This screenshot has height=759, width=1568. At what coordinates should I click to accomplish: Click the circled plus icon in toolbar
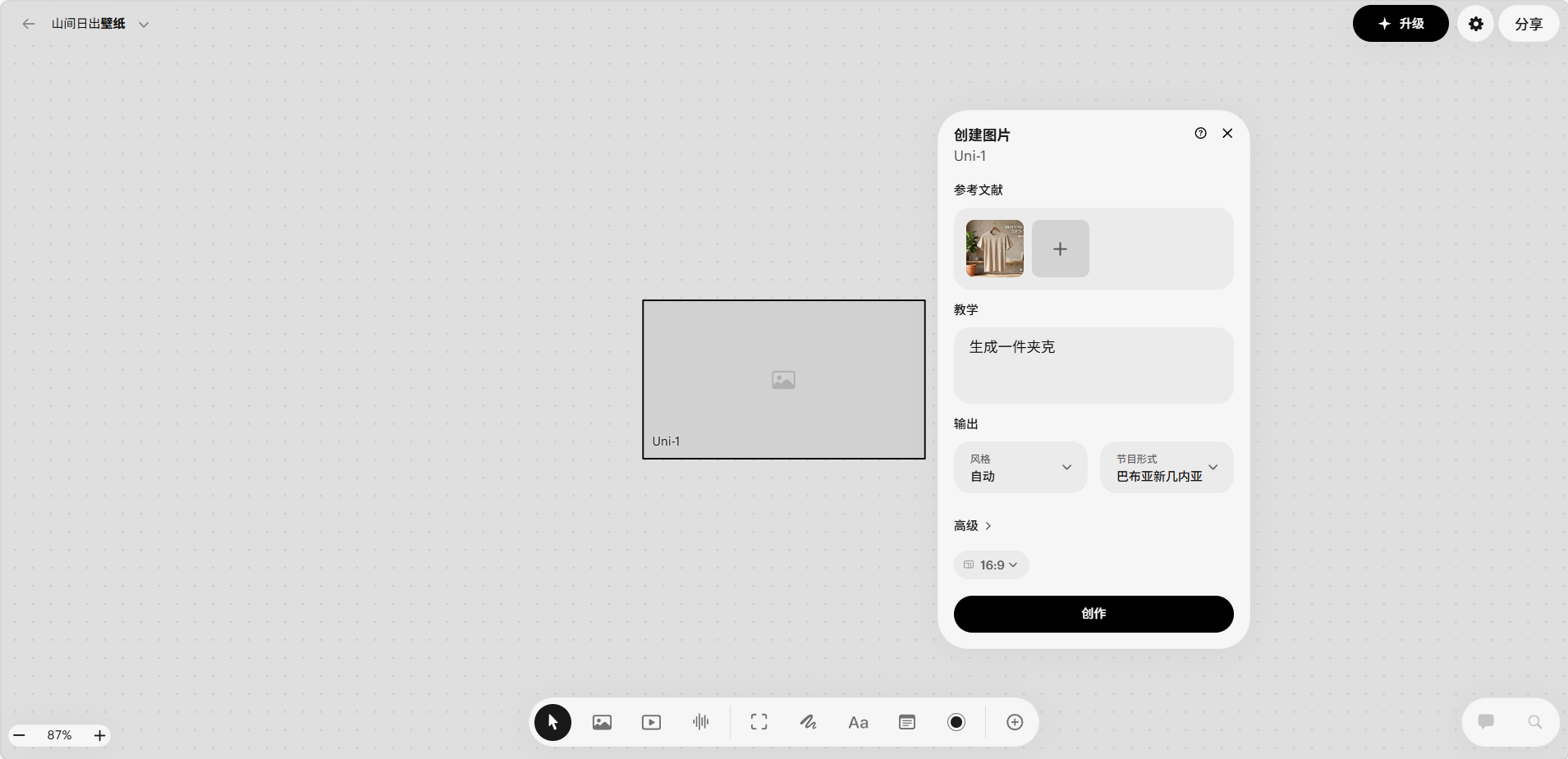pyautogui.click(x=1015, y=722)
